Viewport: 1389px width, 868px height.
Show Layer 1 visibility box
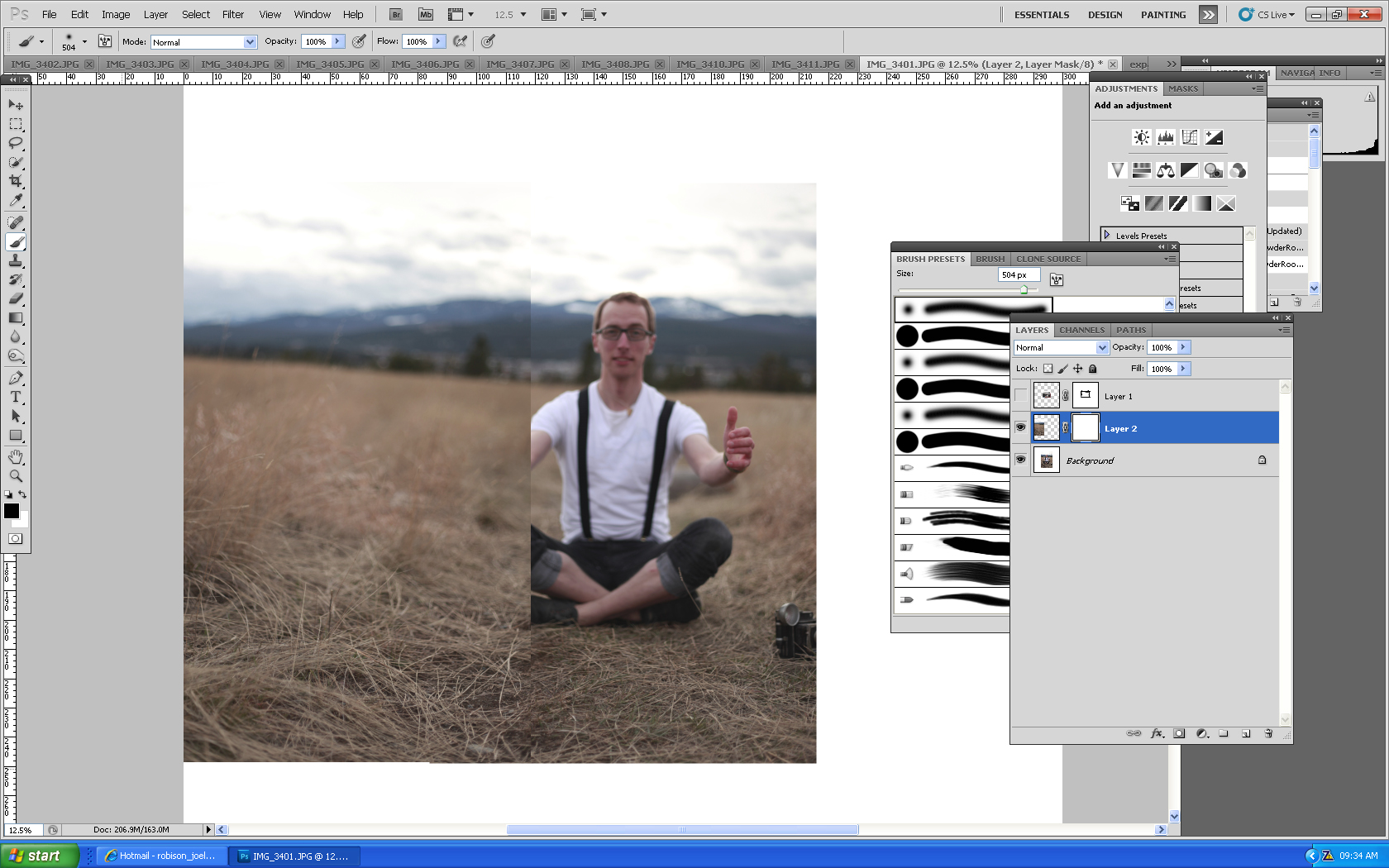point(1020,396)
